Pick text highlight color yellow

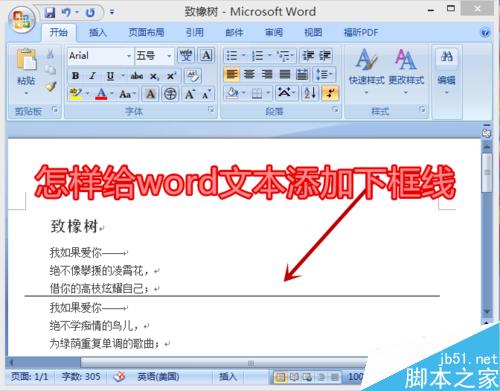click(x=76, y=94)
